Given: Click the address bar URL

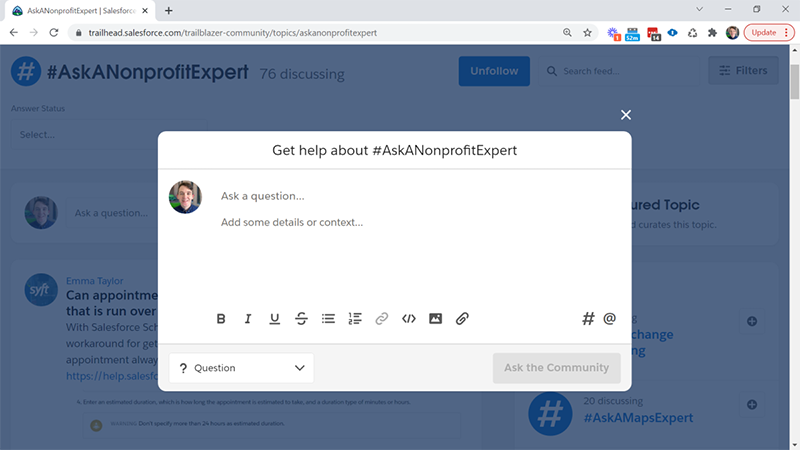Looking at the screenshot, I should (x=233, y=33).
